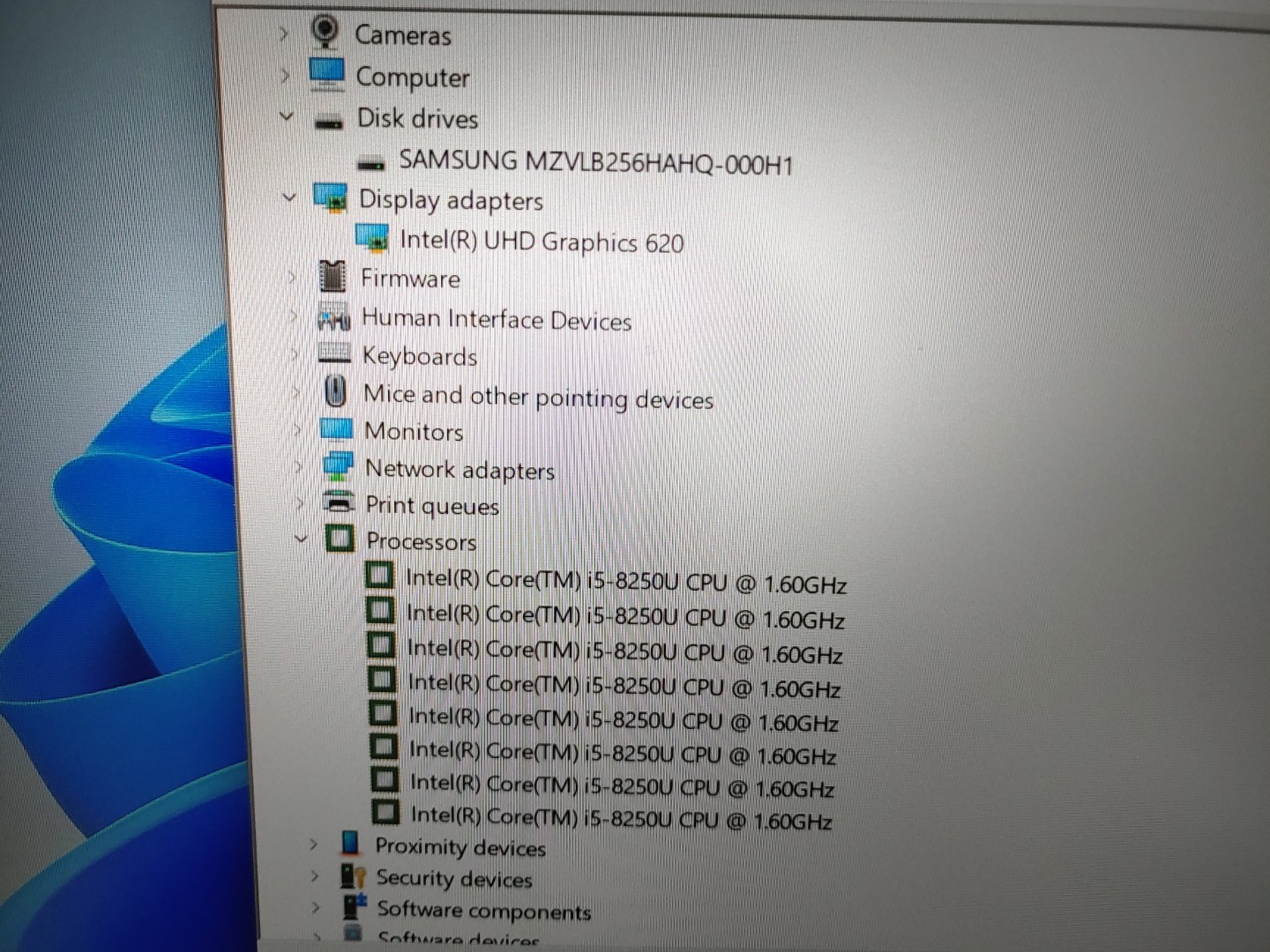The height and width of the screenshot is (952, 1270).
Task: Expand the Human Interface Devices category
Action: pyautogui.click(x=294, y=317)
